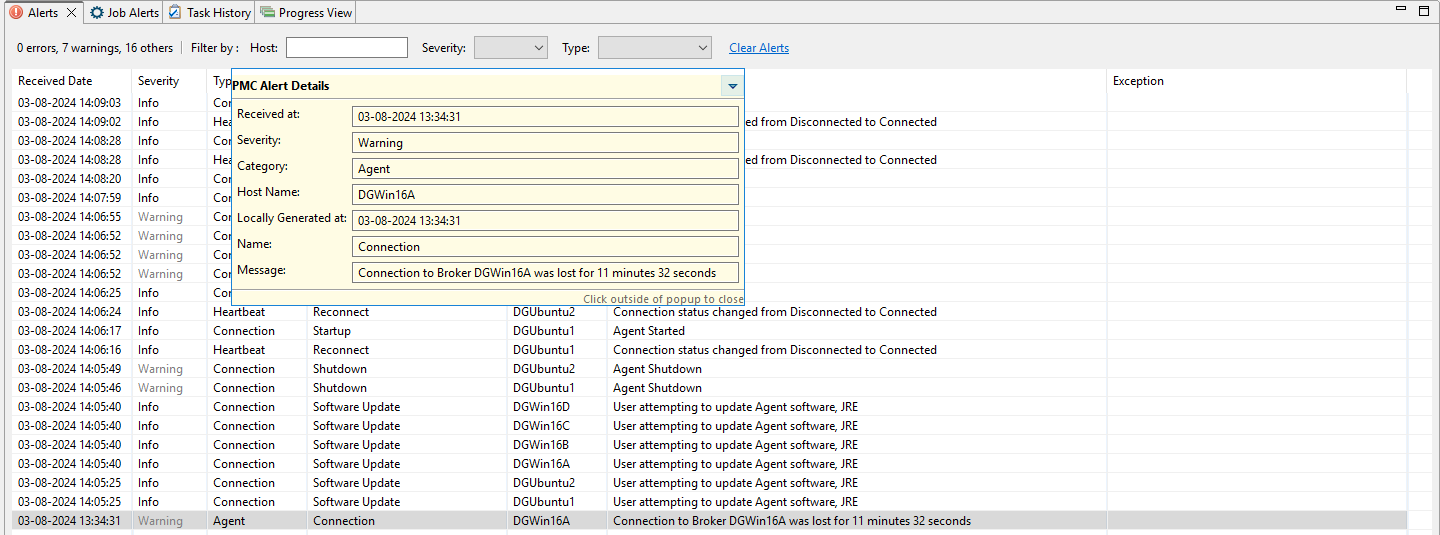Click the Message field in alert details
Viewport: 1440px width, 535px height.
click(545, 273)
